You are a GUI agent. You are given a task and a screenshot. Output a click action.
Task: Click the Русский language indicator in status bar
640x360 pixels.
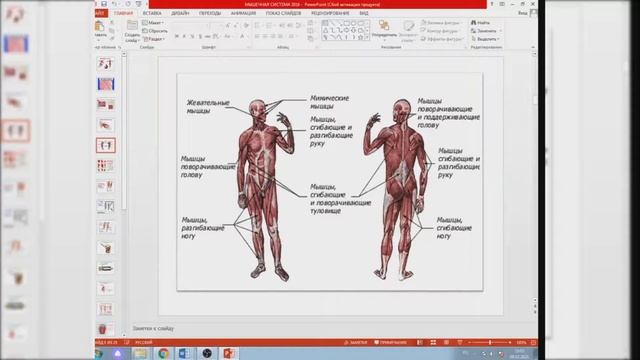click(144, 342)
